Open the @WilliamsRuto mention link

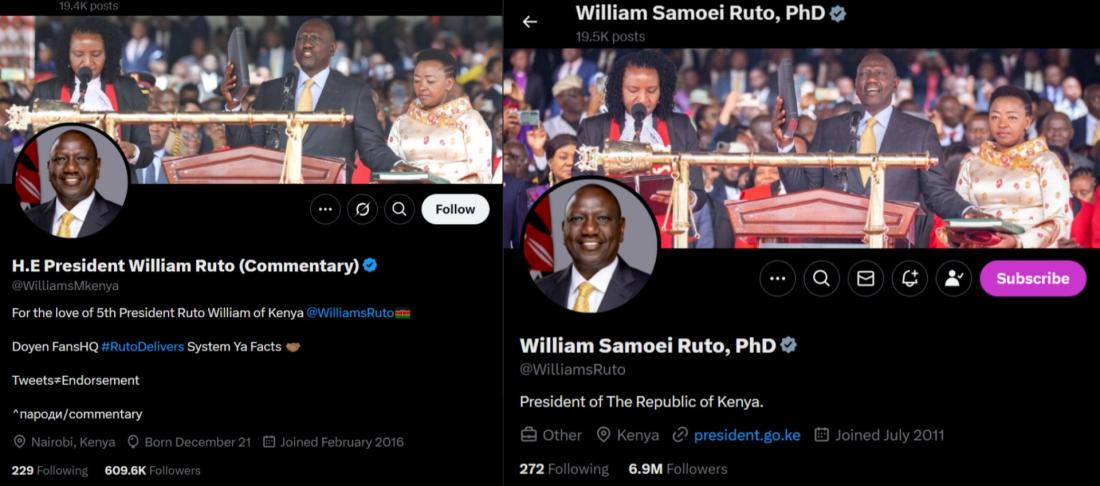tap(350, 313)
